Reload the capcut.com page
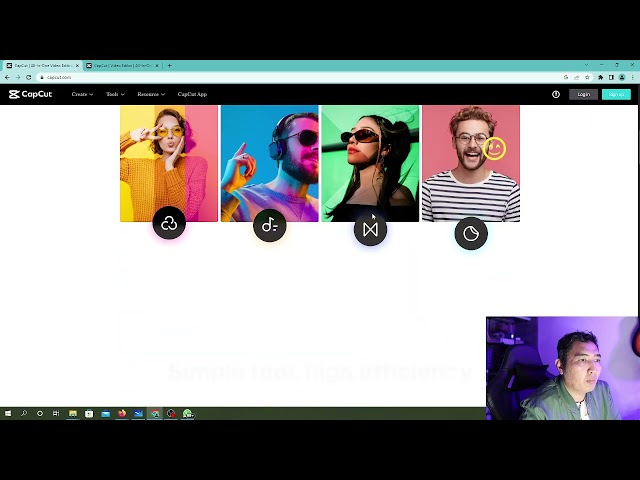This screenshot has width=640, height=480. (x=29, y=77)
